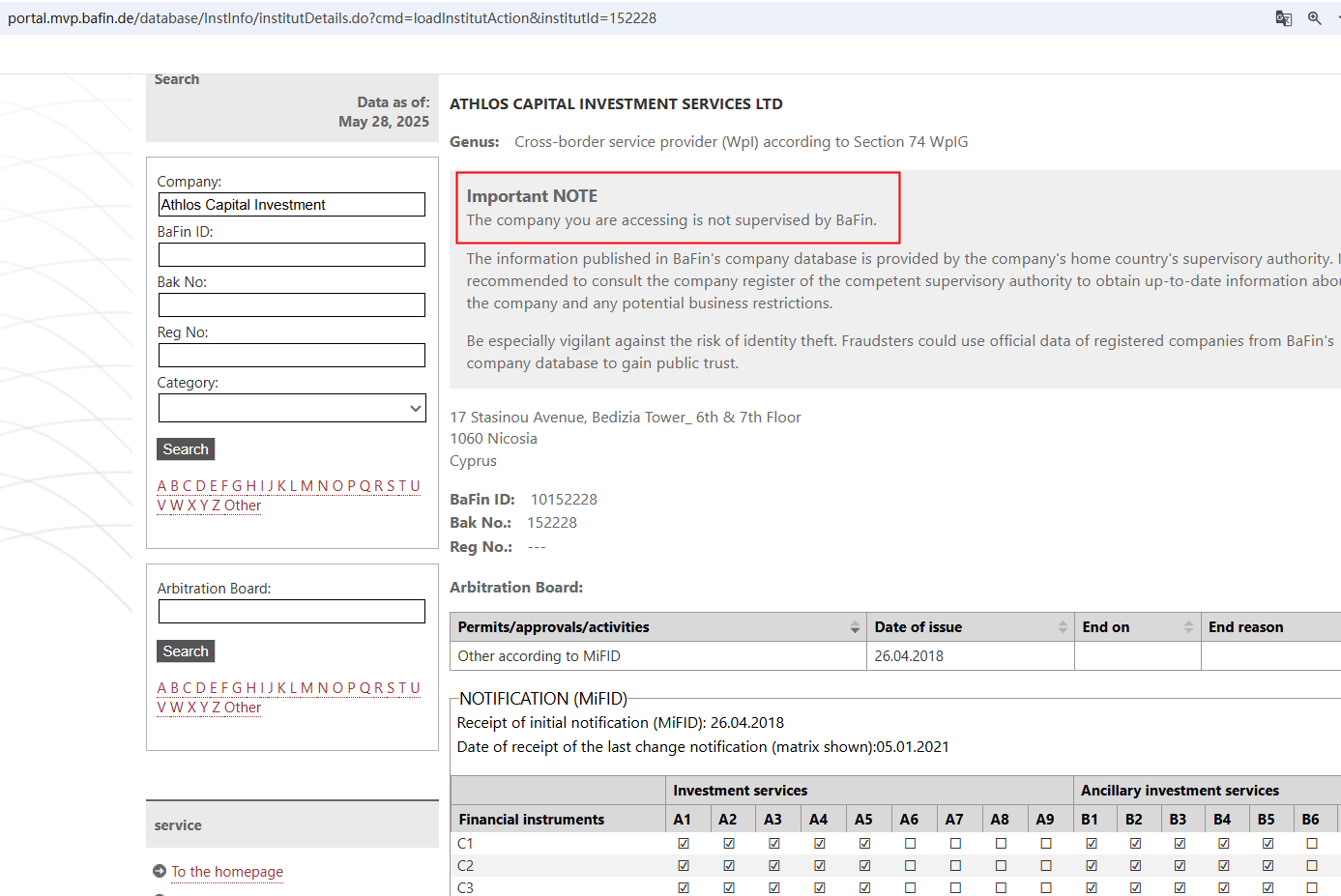
Task: Click into the BaFin ID input field
Action: (291, 255)
